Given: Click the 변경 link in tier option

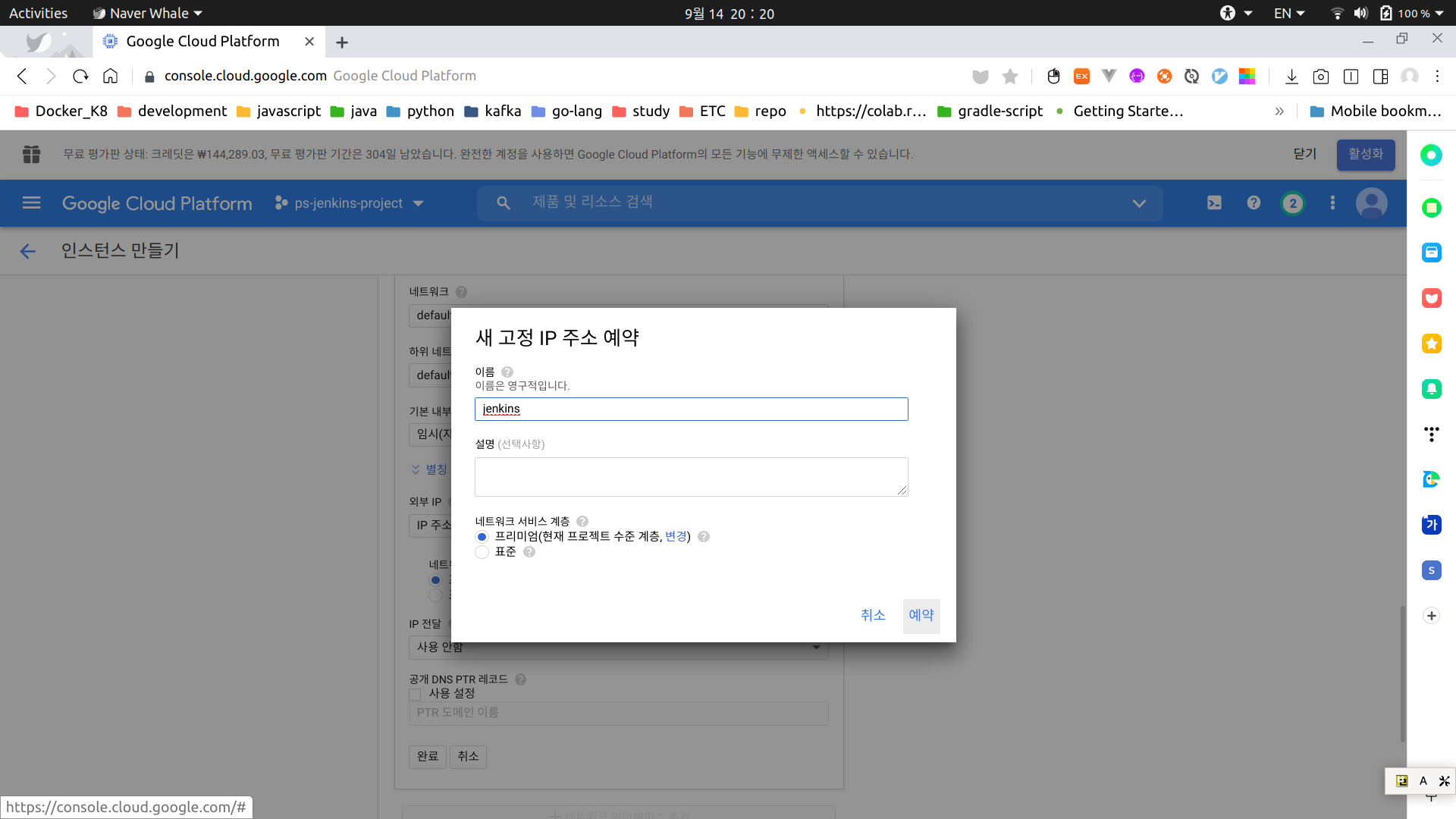Looking at the screenshot, I should click(x=675, y=536).
